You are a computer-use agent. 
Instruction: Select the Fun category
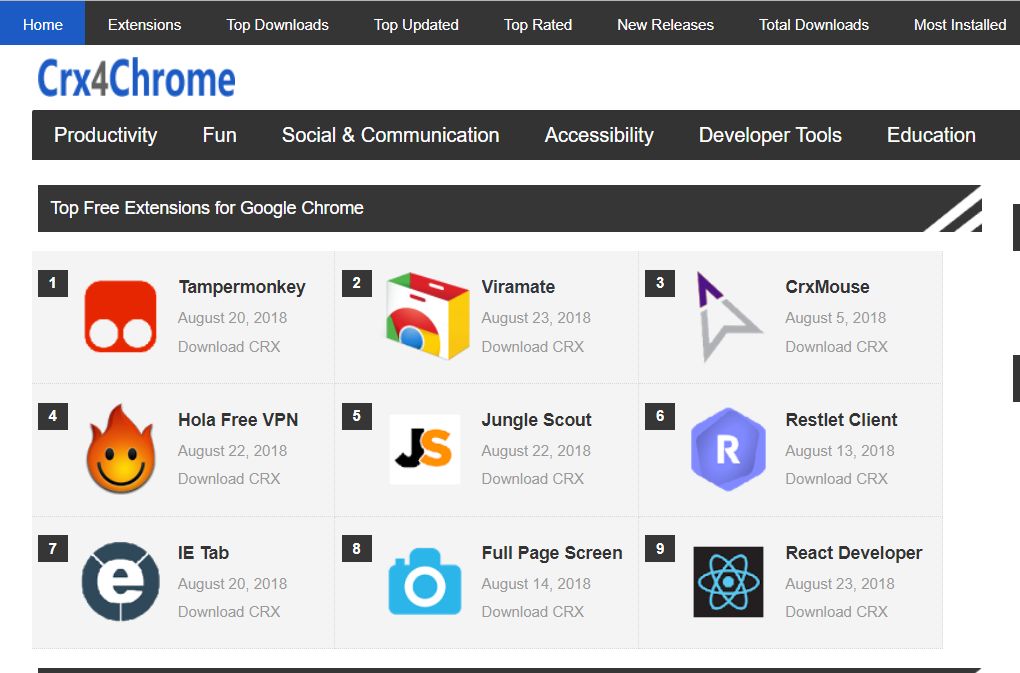click(219, 135)
